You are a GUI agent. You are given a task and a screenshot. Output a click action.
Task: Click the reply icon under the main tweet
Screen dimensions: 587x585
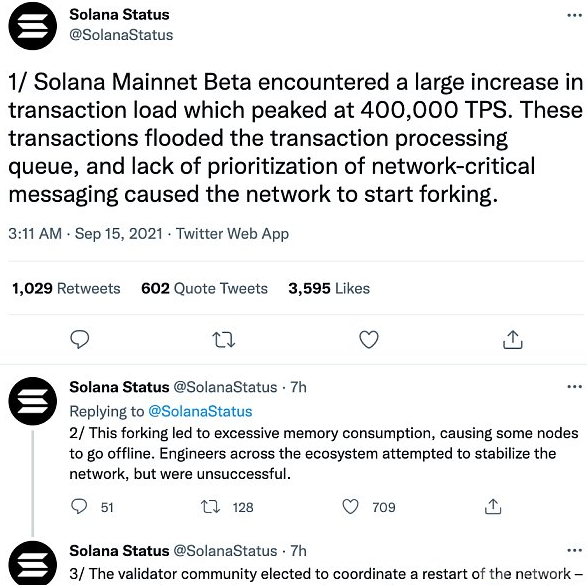pyautogui.click(x=80, y=339)
